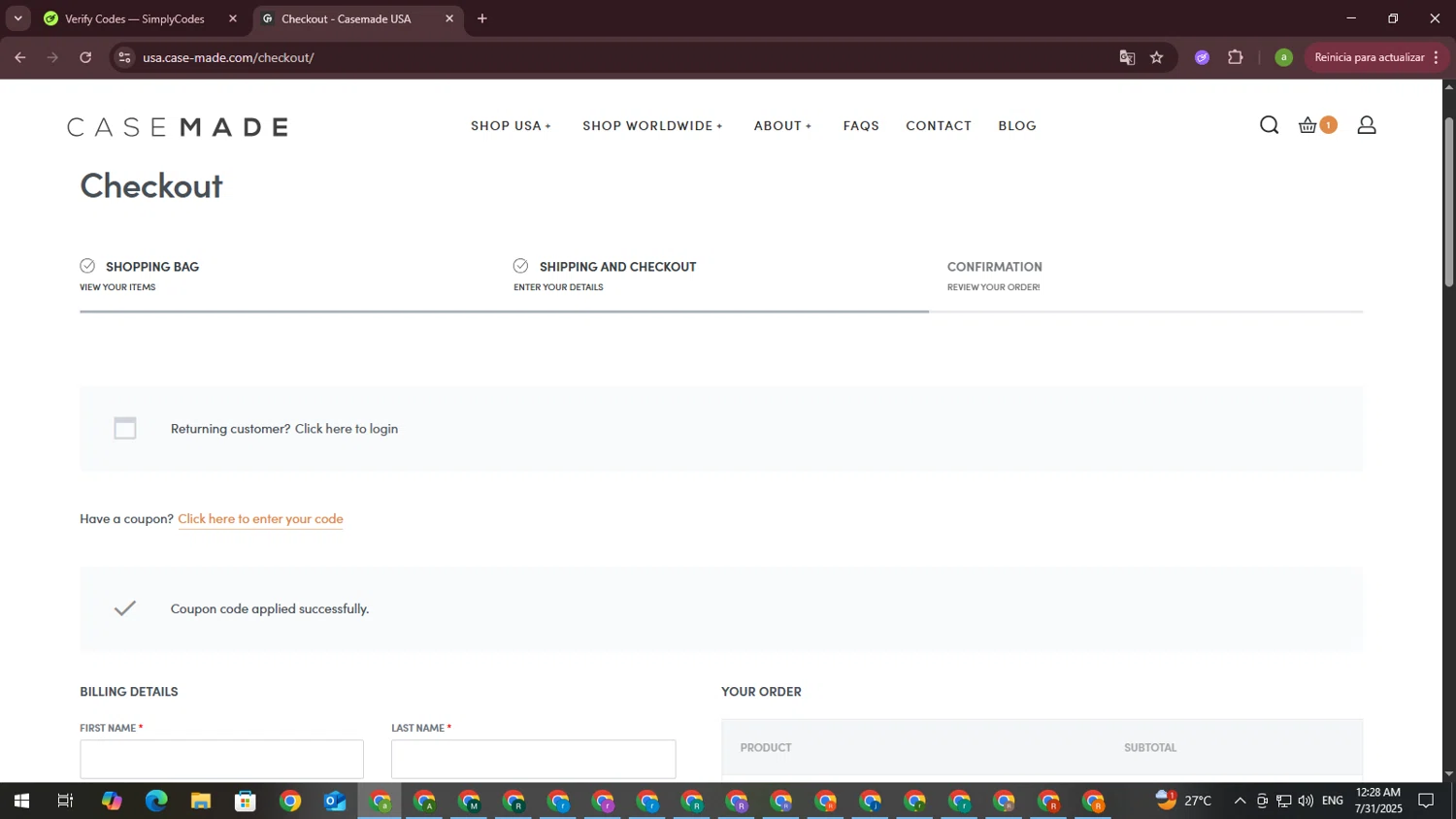Screen dimensions: 1456x819
Task: Click the browser forward arrow
Action: [x=52, y=57]
